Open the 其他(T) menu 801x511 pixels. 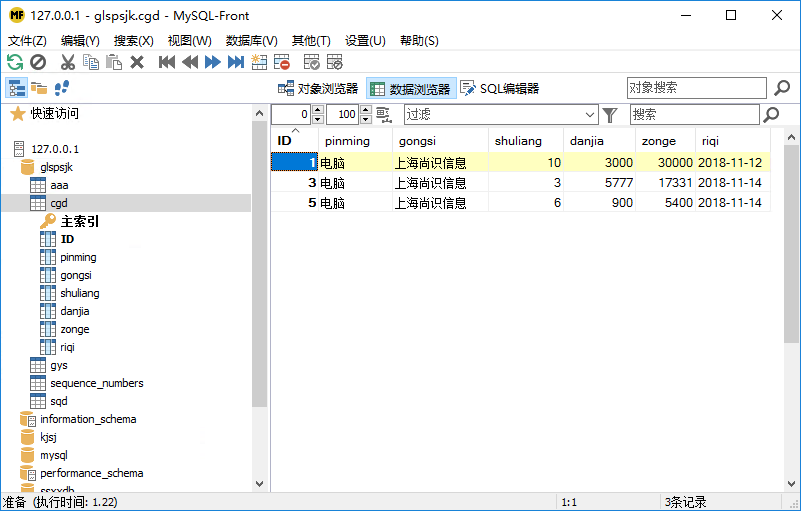point(311,41)
